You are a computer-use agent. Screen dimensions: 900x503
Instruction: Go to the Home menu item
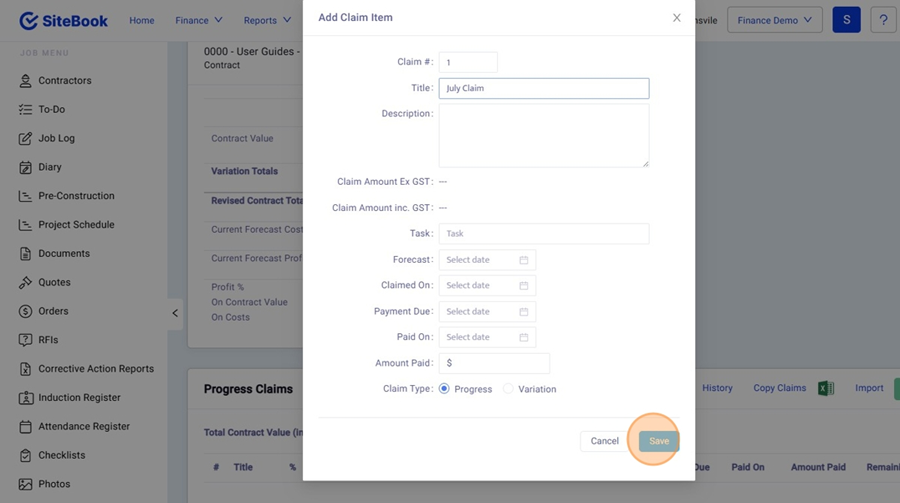[142, 20]
